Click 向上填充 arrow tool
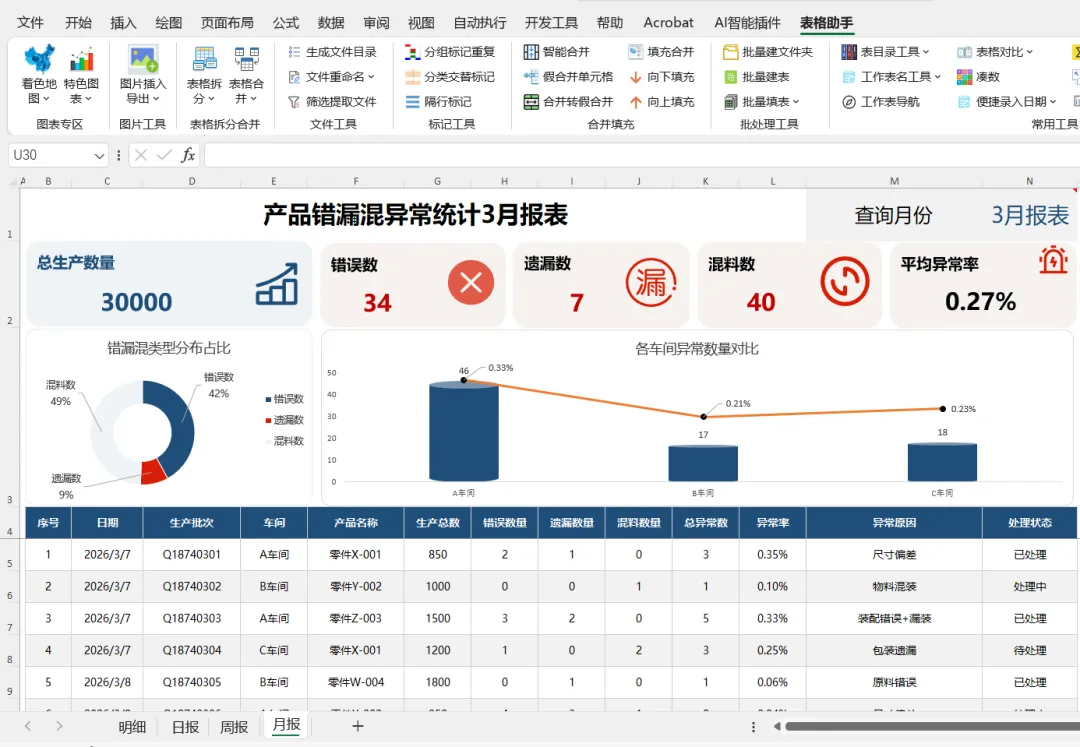This screenshot has width=1080, height=747. 661,102
